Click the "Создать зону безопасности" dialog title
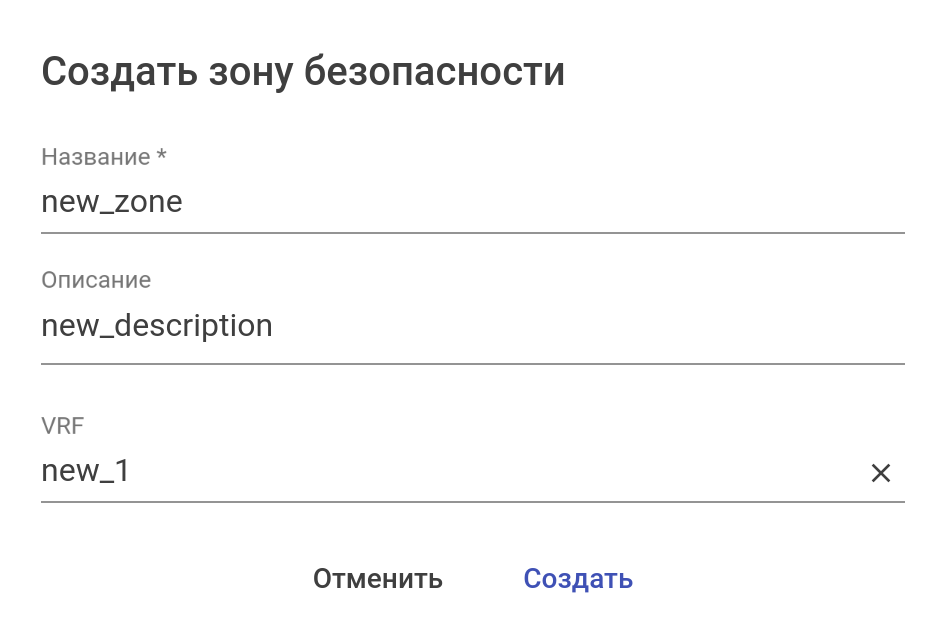 [x=303, y=72]
